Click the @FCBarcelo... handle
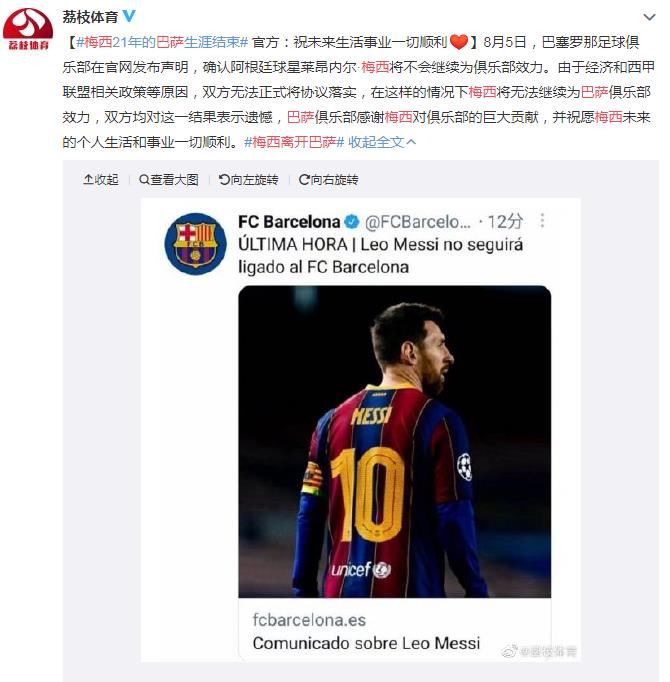 (x=418, y=222)
